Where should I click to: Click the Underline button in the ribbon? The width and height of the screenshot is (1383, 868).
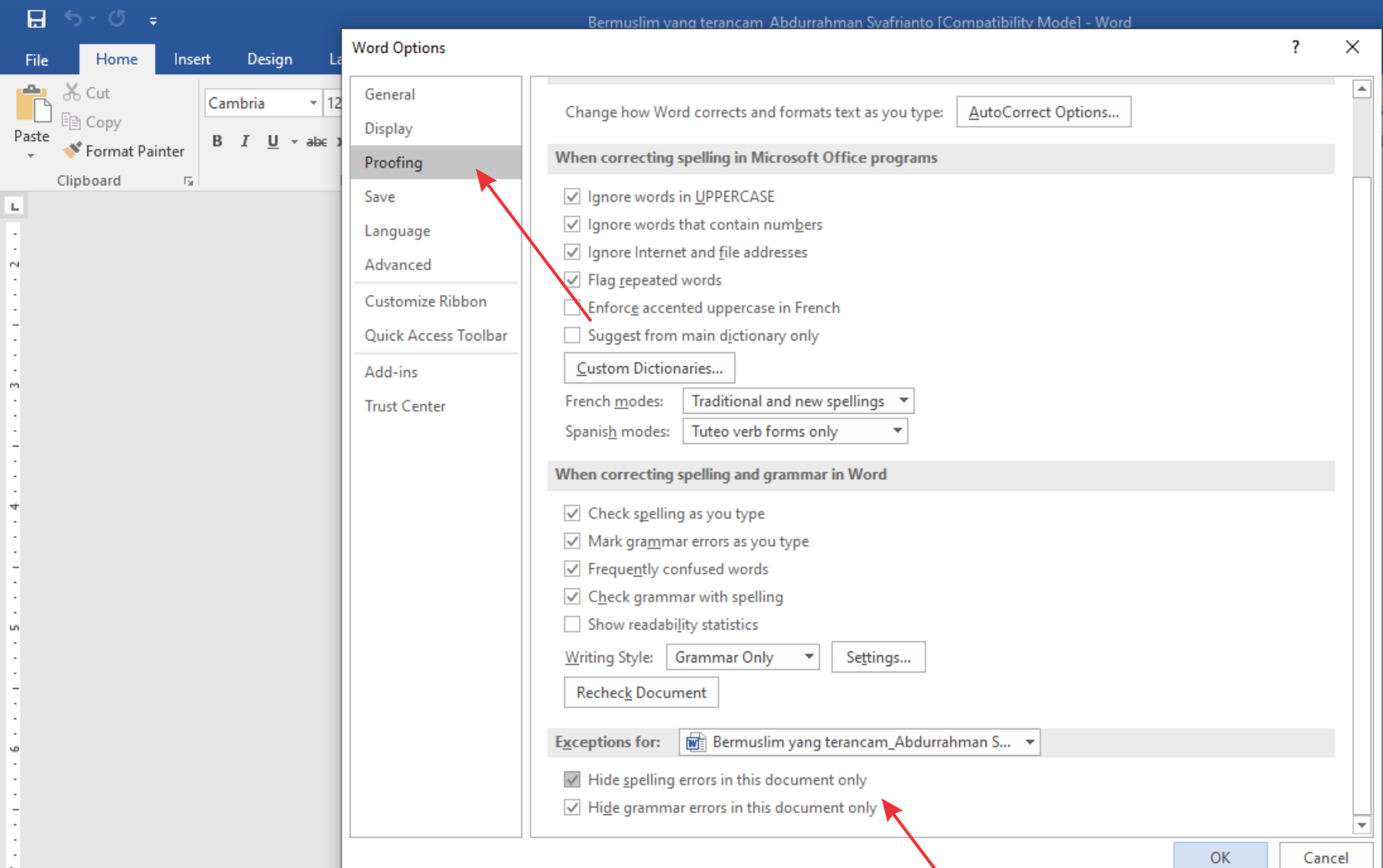click(273, 141)
